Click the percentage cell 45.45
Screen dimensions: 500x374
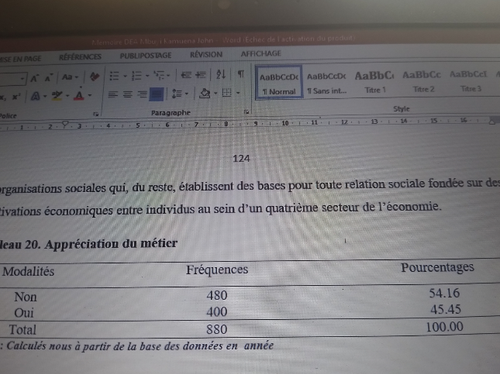[446, 310]
